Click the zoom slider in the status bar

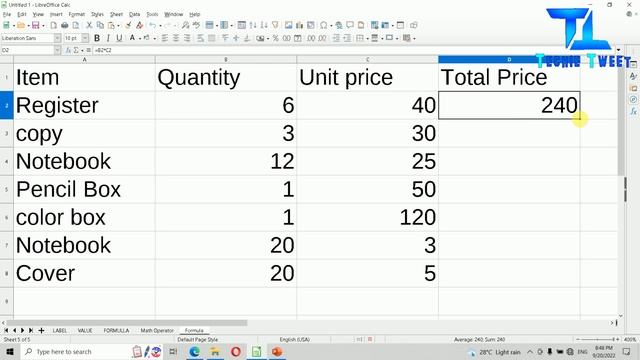[598, 339]
